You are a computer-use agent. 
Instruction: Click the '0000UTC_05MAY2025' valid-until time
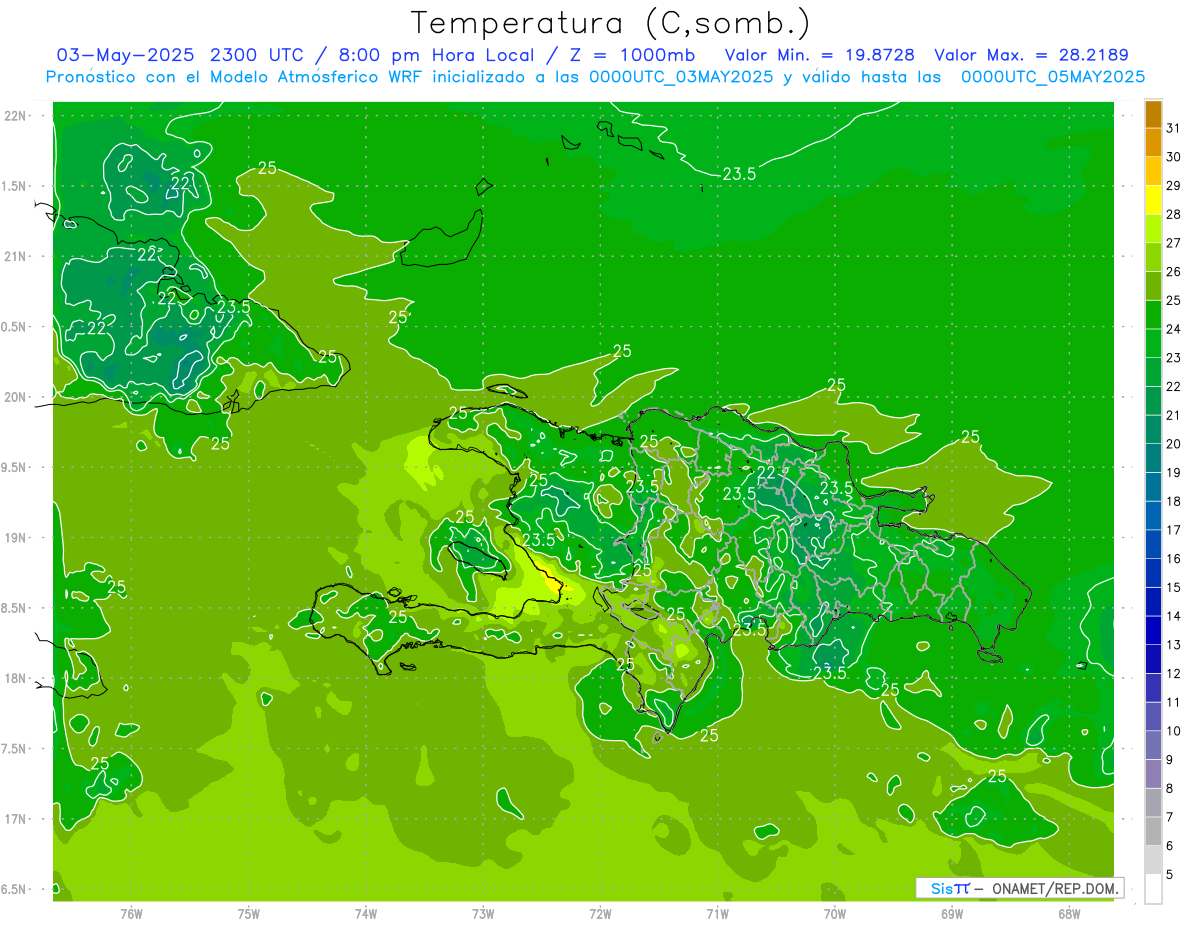1053,76
